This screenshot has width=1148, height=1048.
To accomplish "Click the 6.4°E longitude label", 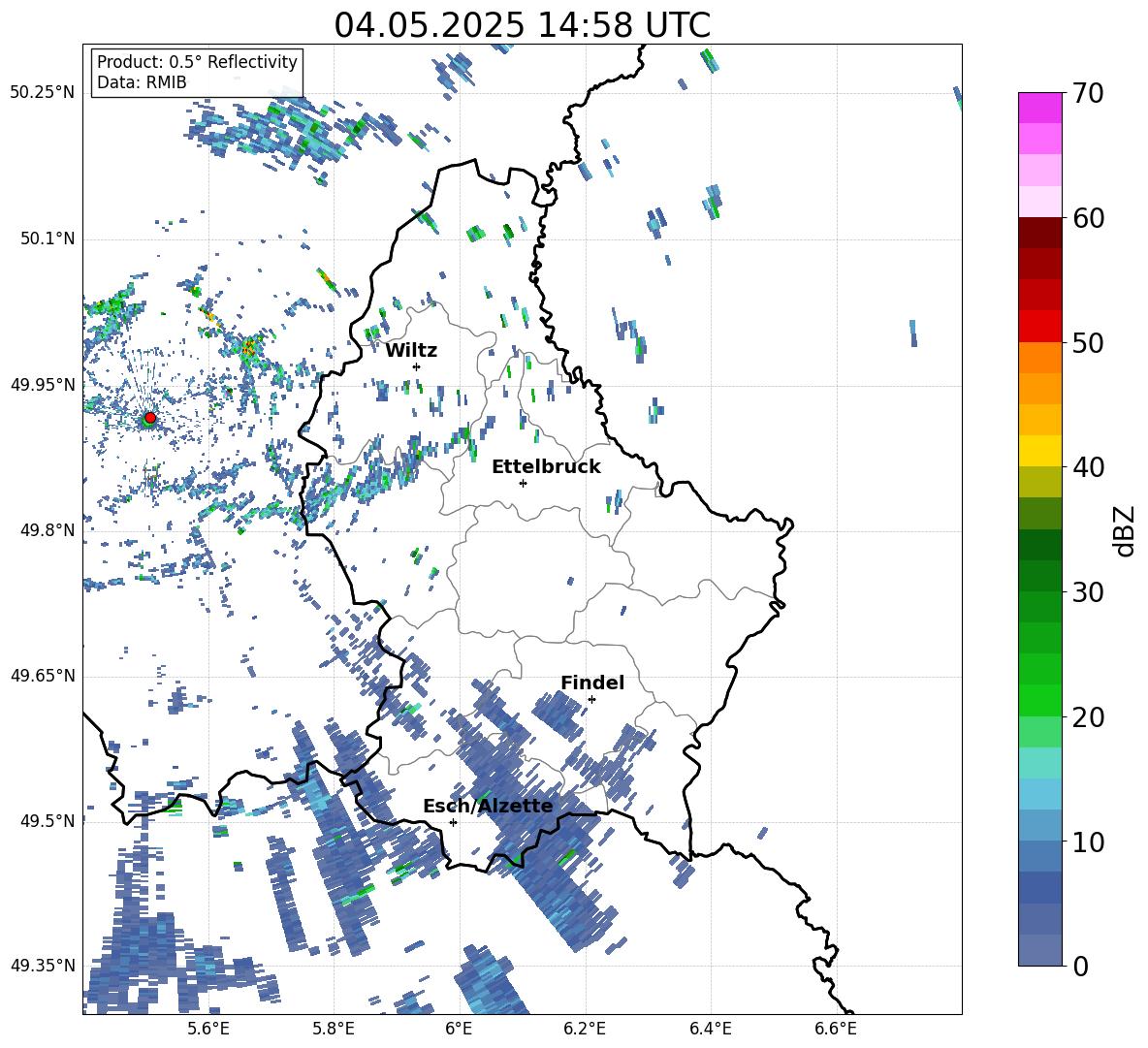I will pyautogui.click(x=710, y=1029).
